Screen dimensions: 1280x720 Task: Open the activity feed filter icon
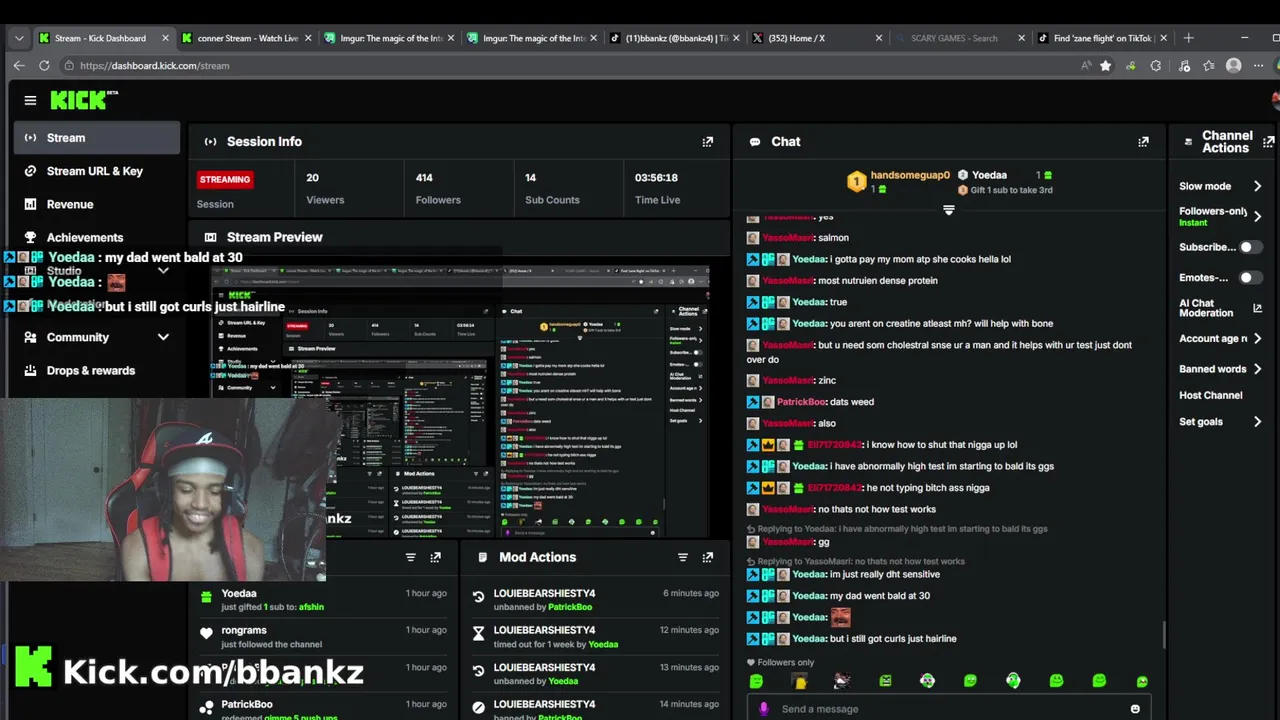coord(410,557)
